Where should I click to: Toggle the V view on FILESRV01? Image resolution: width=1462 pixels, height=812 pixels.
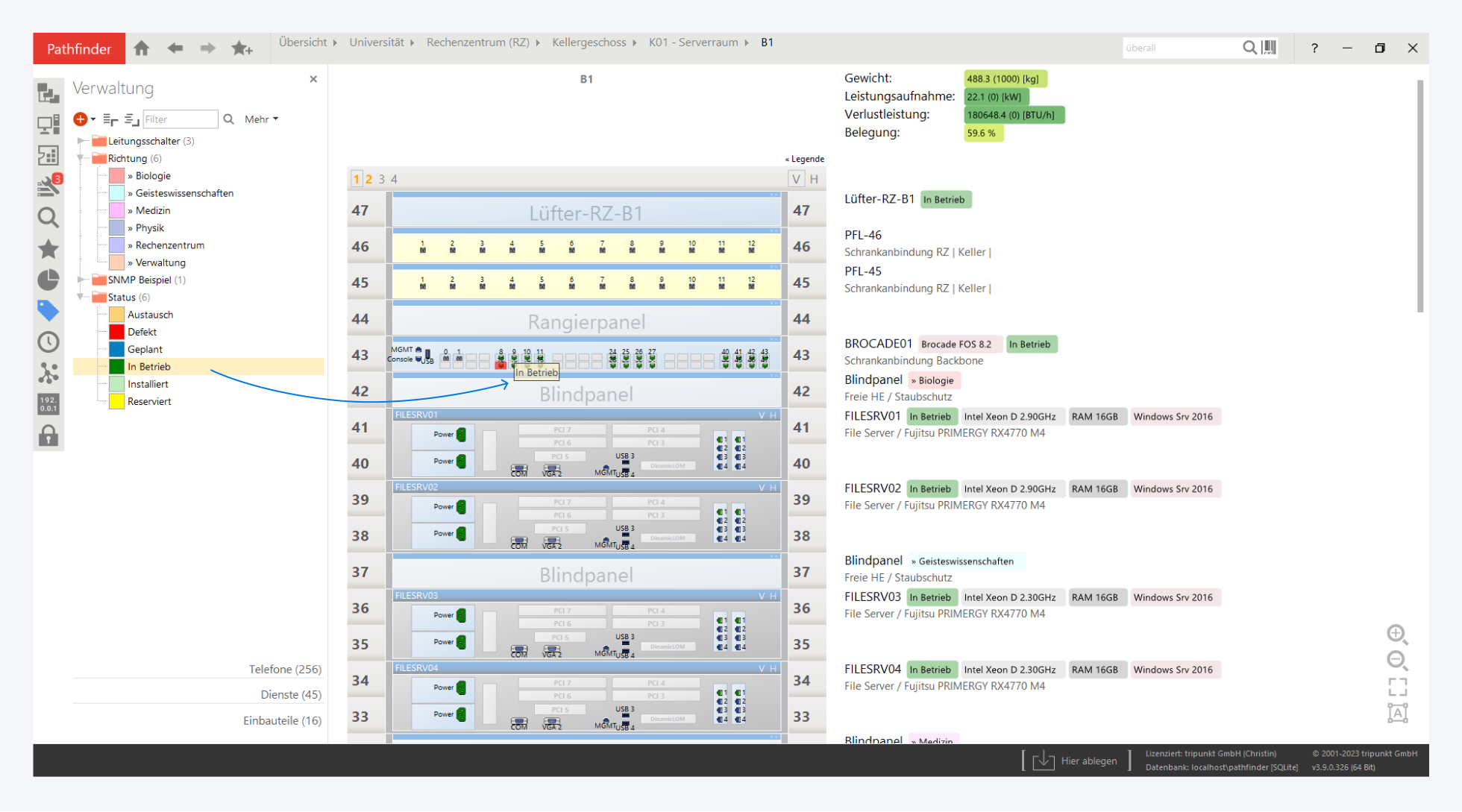click(762, 415)
